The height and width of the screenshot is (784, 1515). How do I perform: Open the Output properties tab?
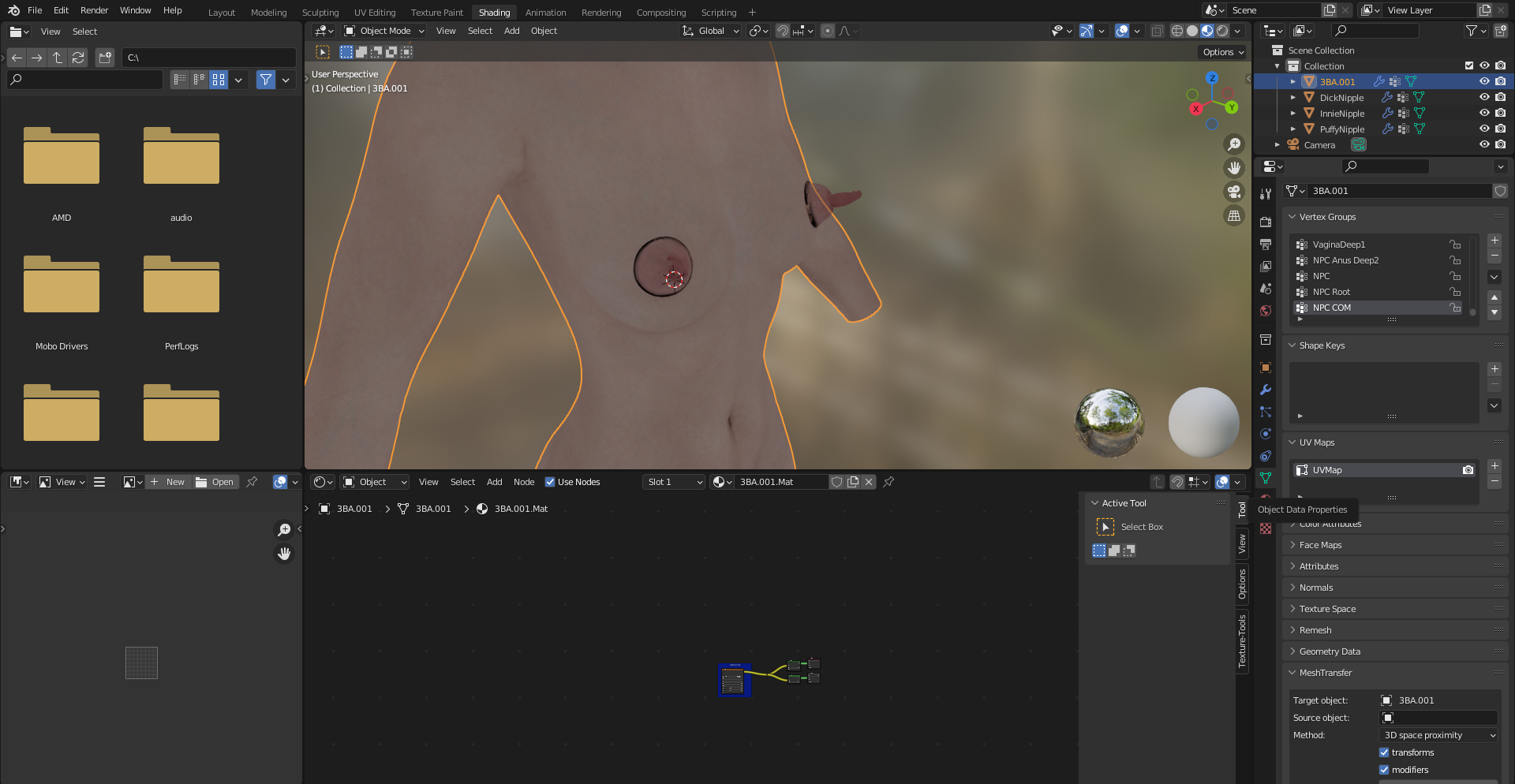pyautogui.click(x=1266, y=245)
